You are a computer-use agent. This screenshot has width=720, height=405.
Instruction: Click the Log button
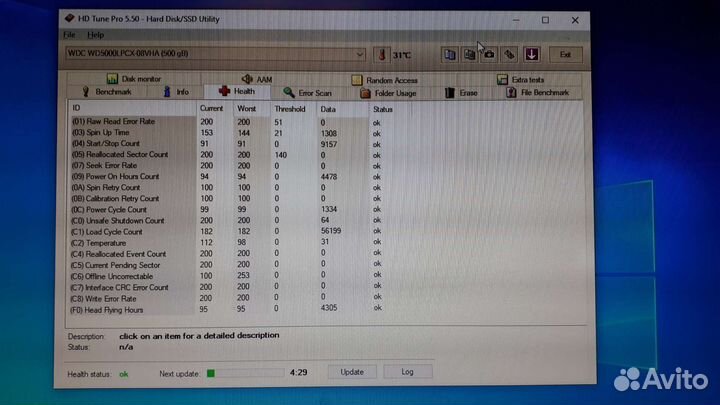[x=407, y=372]
